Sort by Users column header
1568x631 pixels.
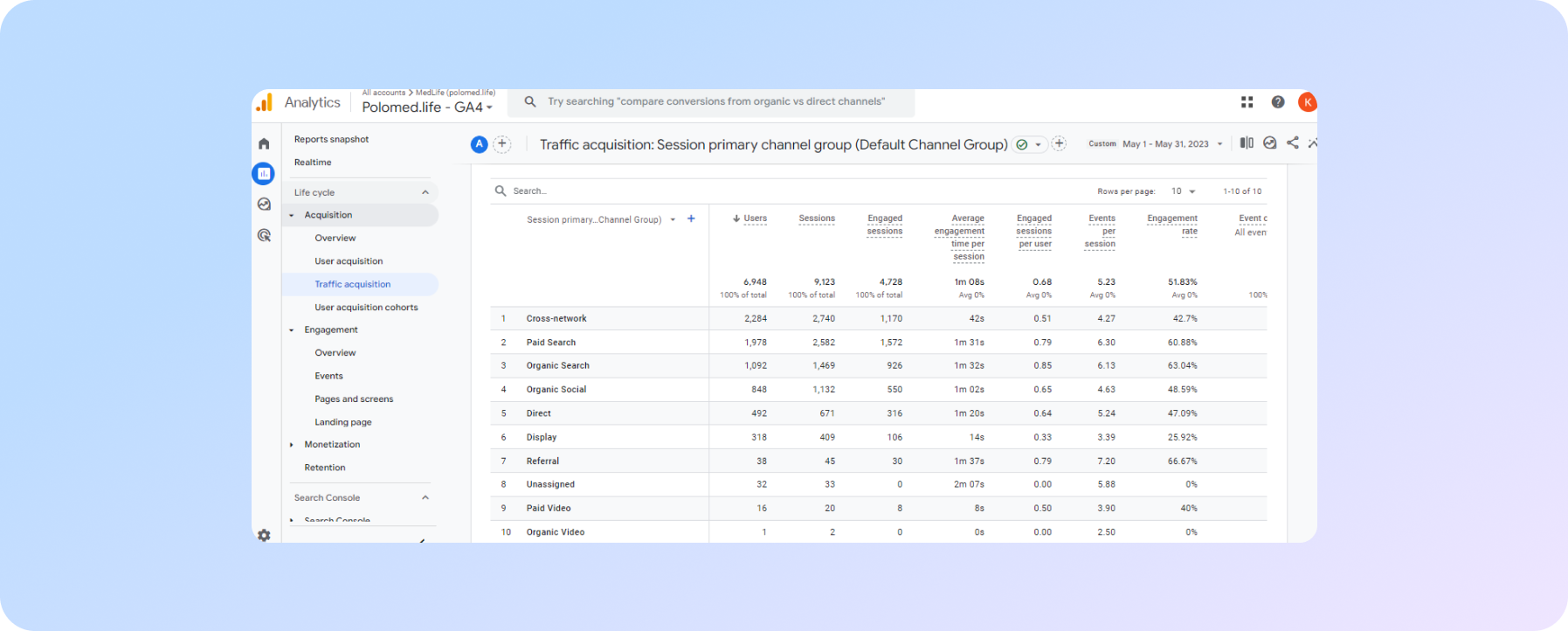pyautogui.click(x=755, y=218)
